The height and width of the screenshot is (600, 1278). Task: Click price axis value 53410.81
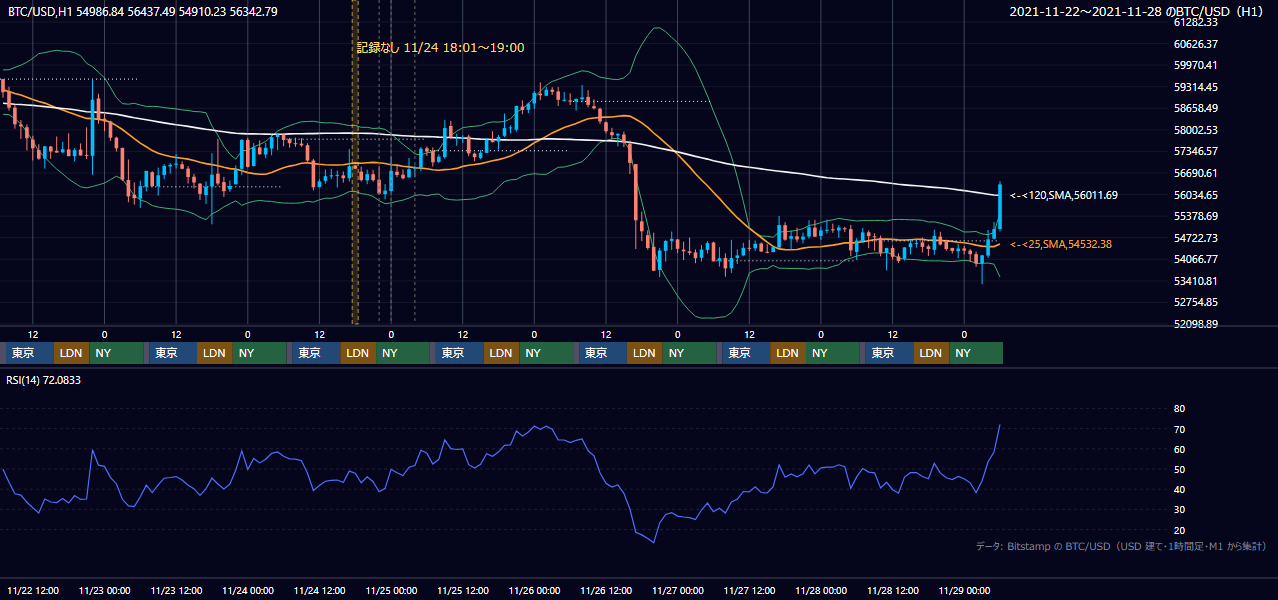1195,281
